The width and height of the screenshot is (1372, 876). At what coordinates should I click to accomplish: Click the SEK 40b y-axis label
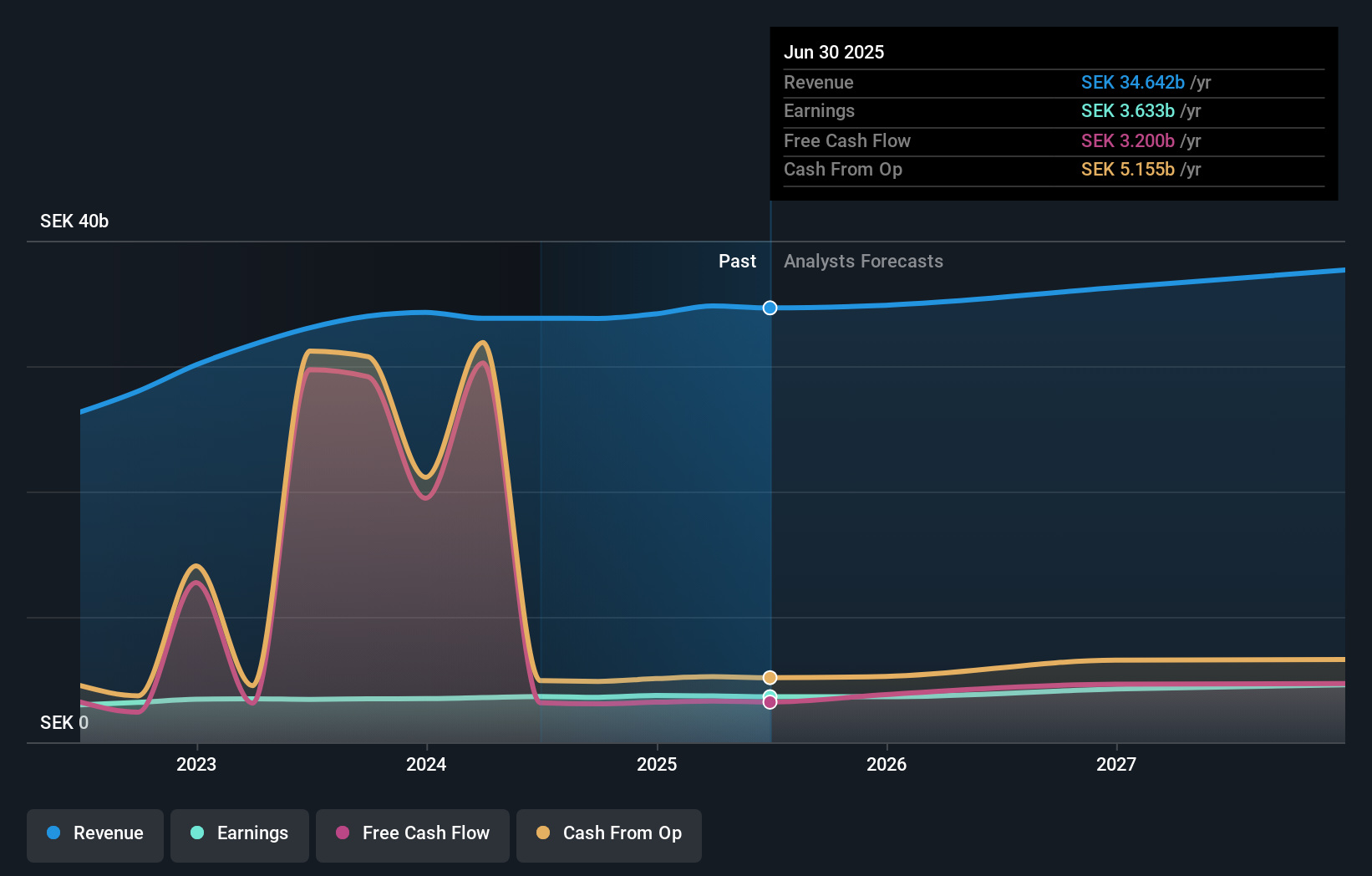coord(74,221)
